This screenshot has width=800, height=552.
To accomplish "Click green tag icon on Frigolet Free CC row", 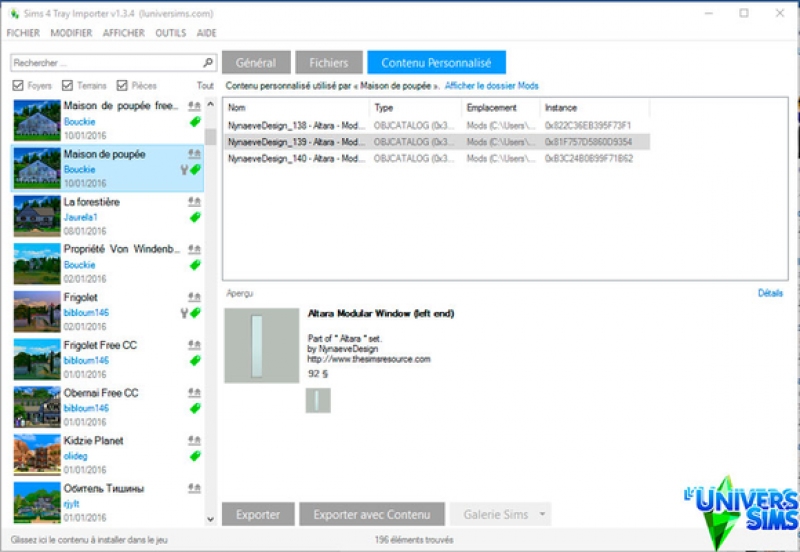I will pos(195,361).
